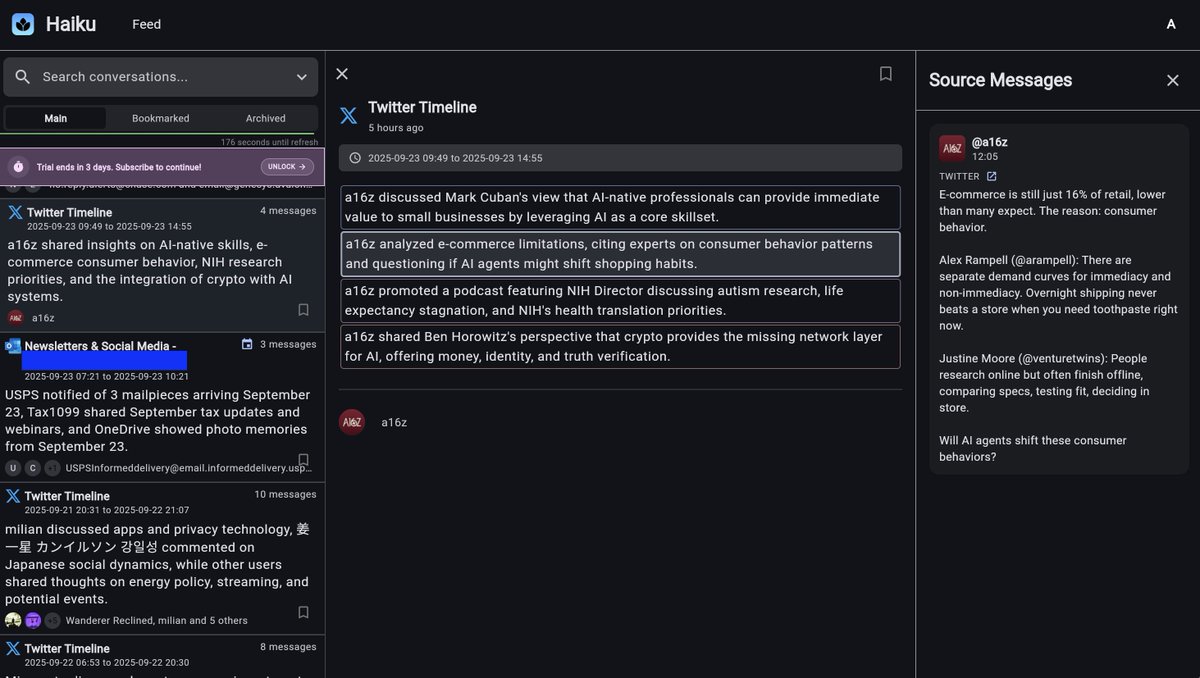Click the @a16z avatar in Source Messages

pyautogui.click(x=952, y=149)
